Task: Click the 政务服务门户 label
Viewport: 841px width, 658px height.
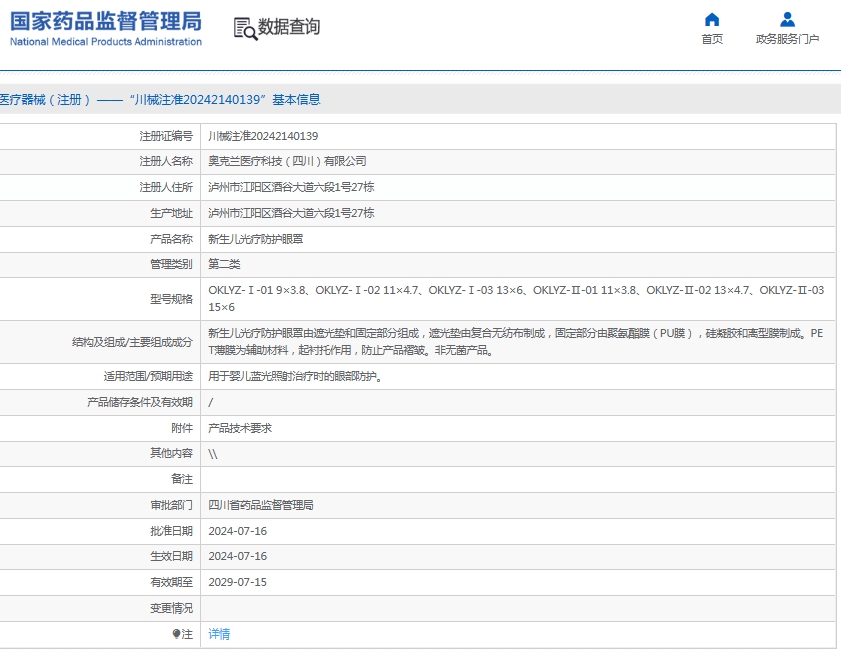Action: [787, 39]
